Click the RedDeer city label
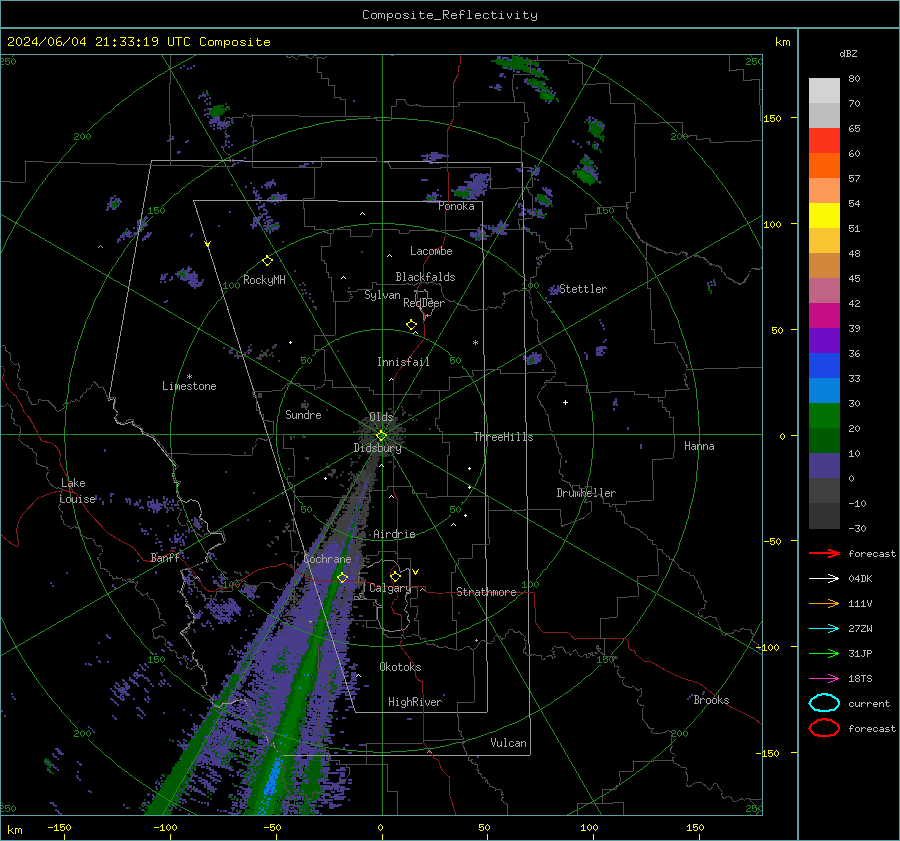 (424, 303)
